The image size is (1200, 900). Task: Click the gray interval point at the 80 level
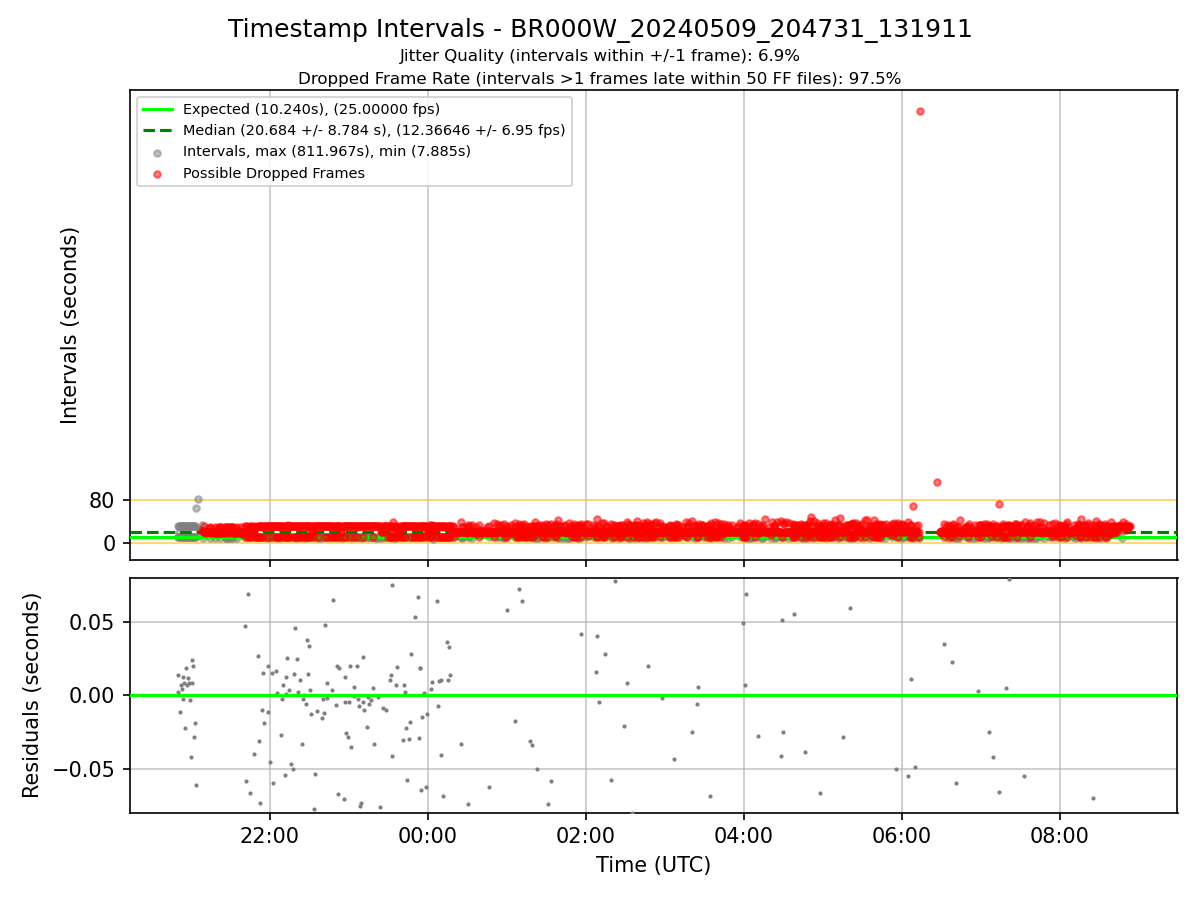(198, 499)
